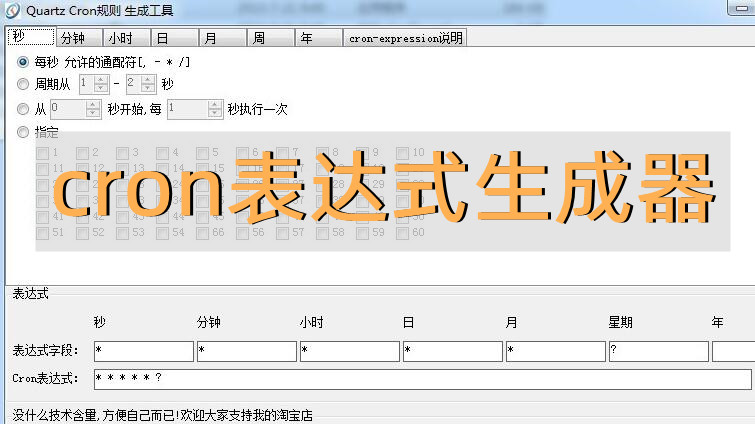Select the 每秒 radio option
The width and height of the screenshot is (755, 424).
coord(23,62)
